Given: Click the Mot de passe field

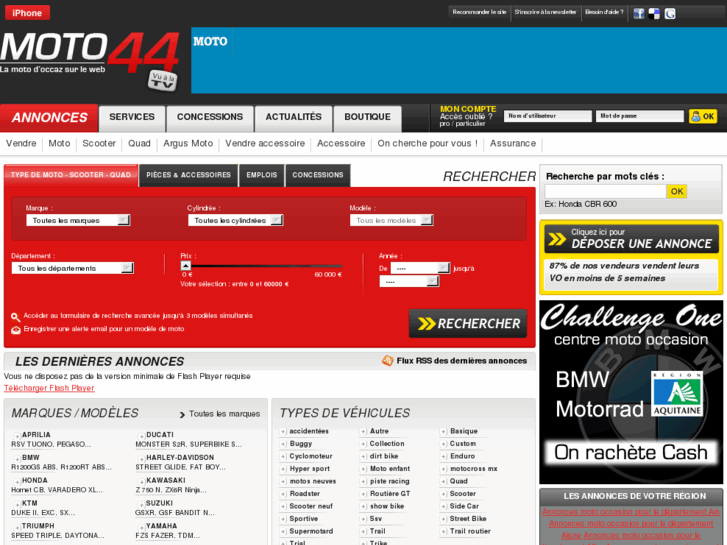Looking at the screenshot, I should 640,116.
